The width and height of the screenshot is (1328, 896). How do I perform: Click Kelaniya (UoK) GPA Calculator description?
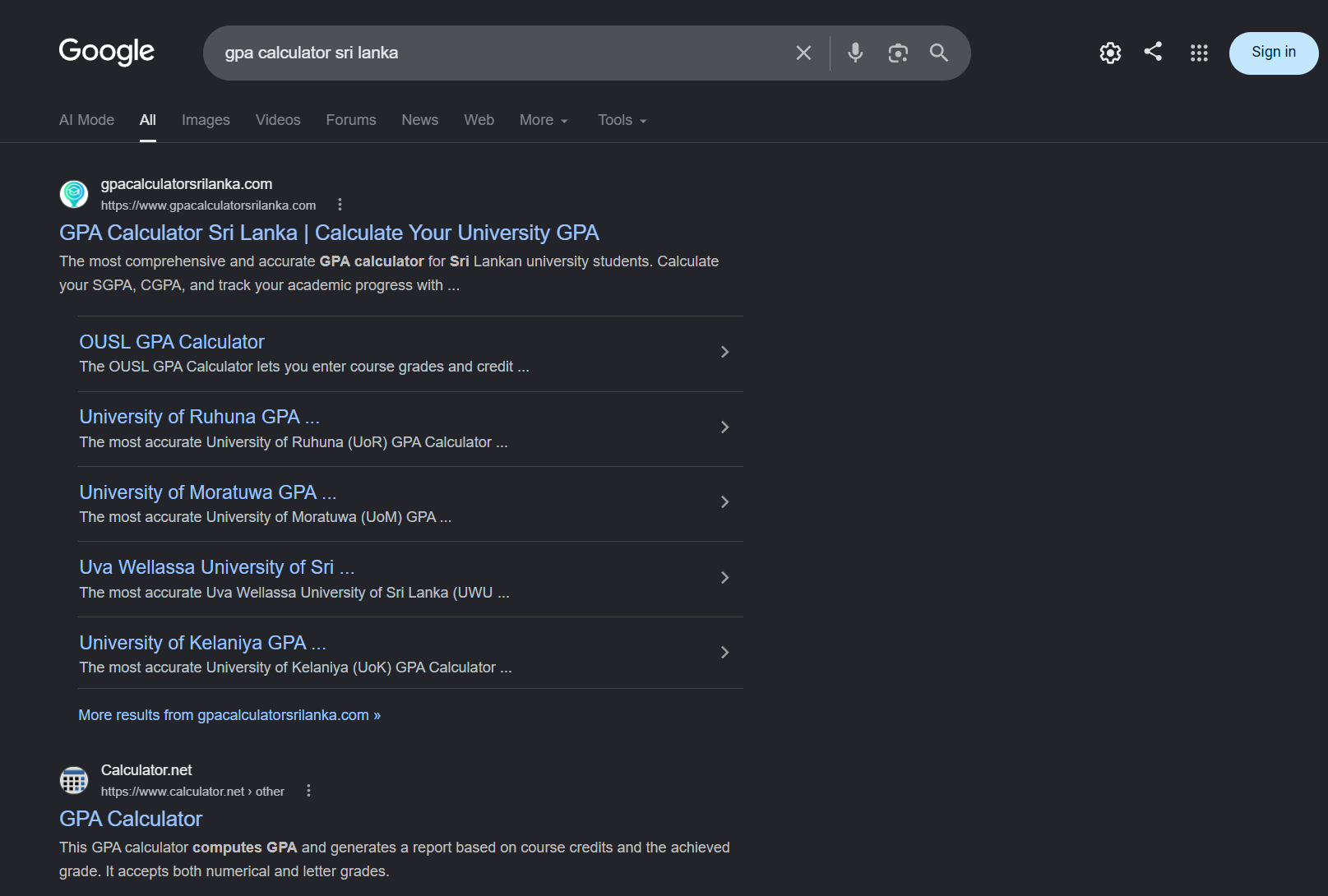(x=295, y=667)
